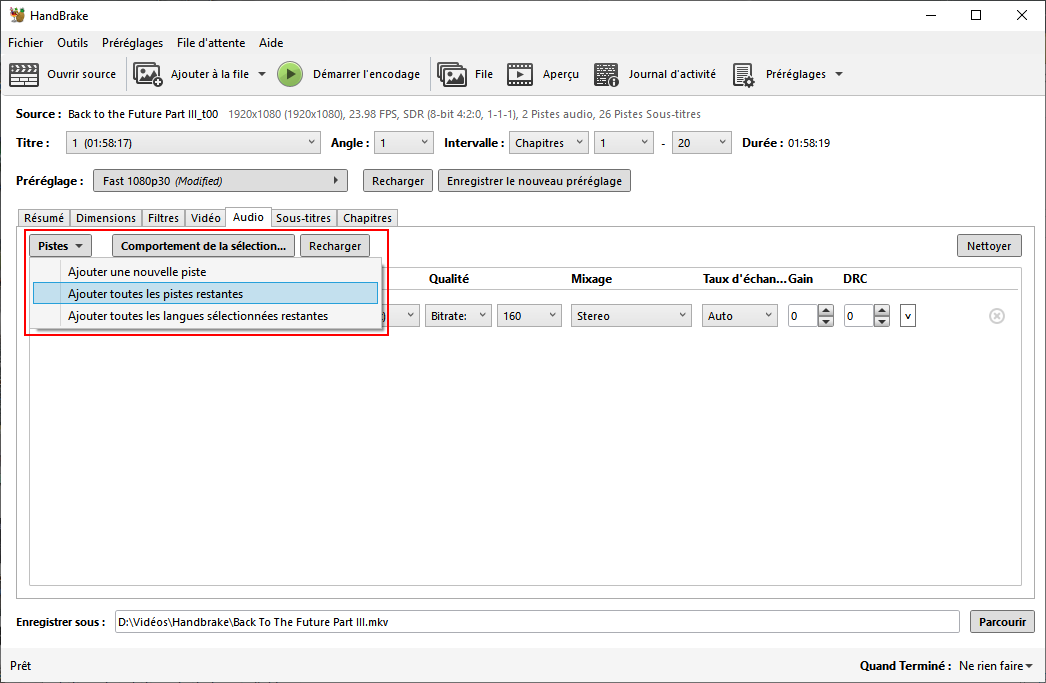
Task: Open the File queue icon
Action: (x=452, y=74)
